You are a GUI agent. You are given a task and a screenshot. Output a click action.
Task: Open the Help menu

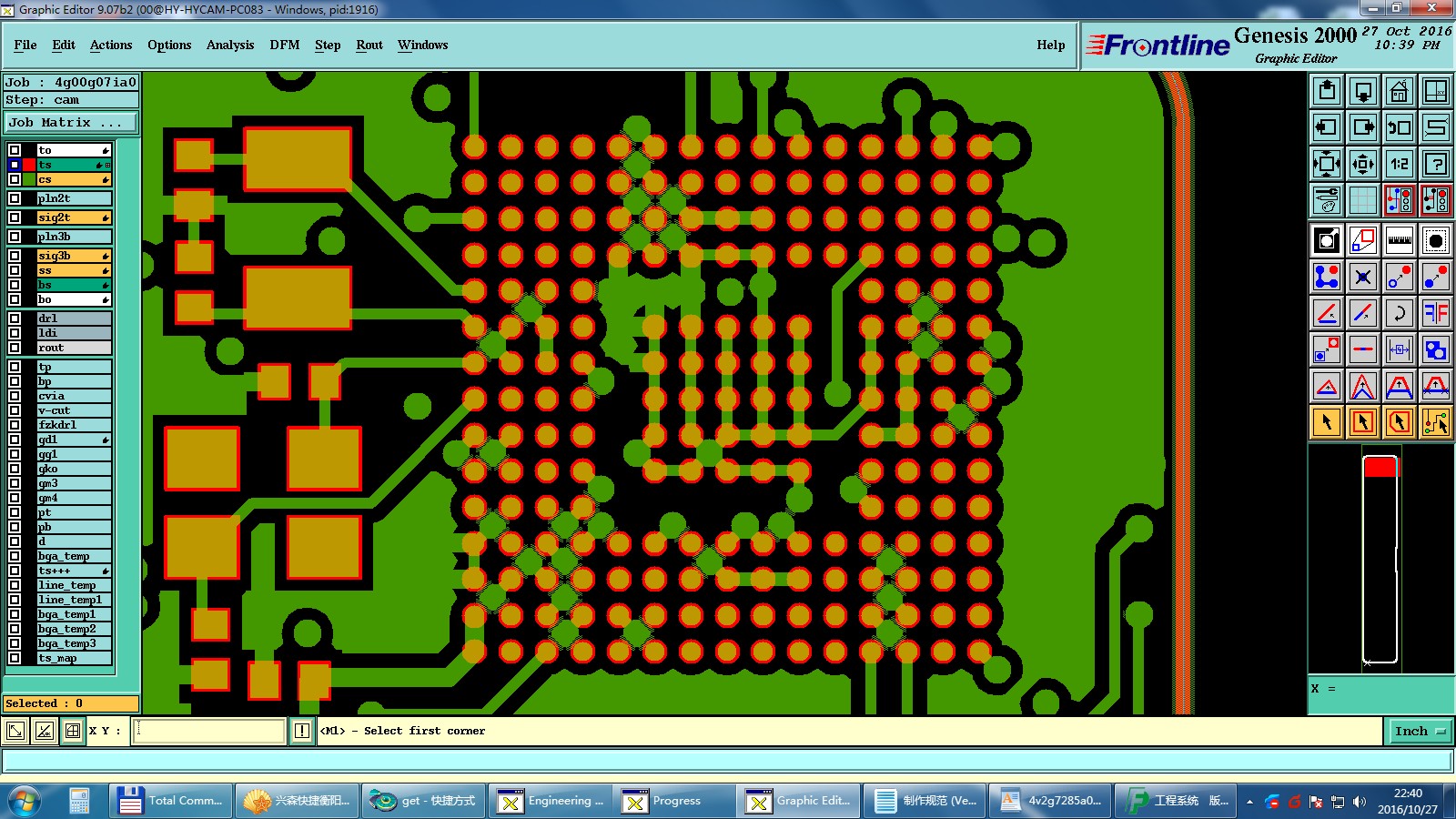1051,45
